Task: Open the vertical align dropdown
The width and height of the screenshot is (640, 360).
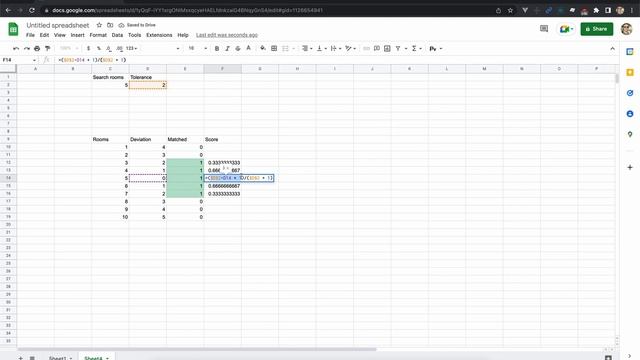Action: [321, 49]
